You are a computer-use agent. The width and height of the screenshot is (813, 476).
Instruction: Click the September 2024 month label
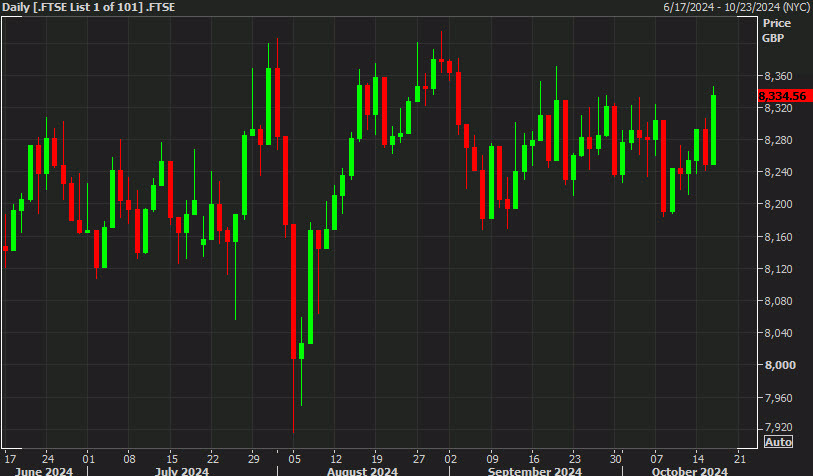pos(535,471)
